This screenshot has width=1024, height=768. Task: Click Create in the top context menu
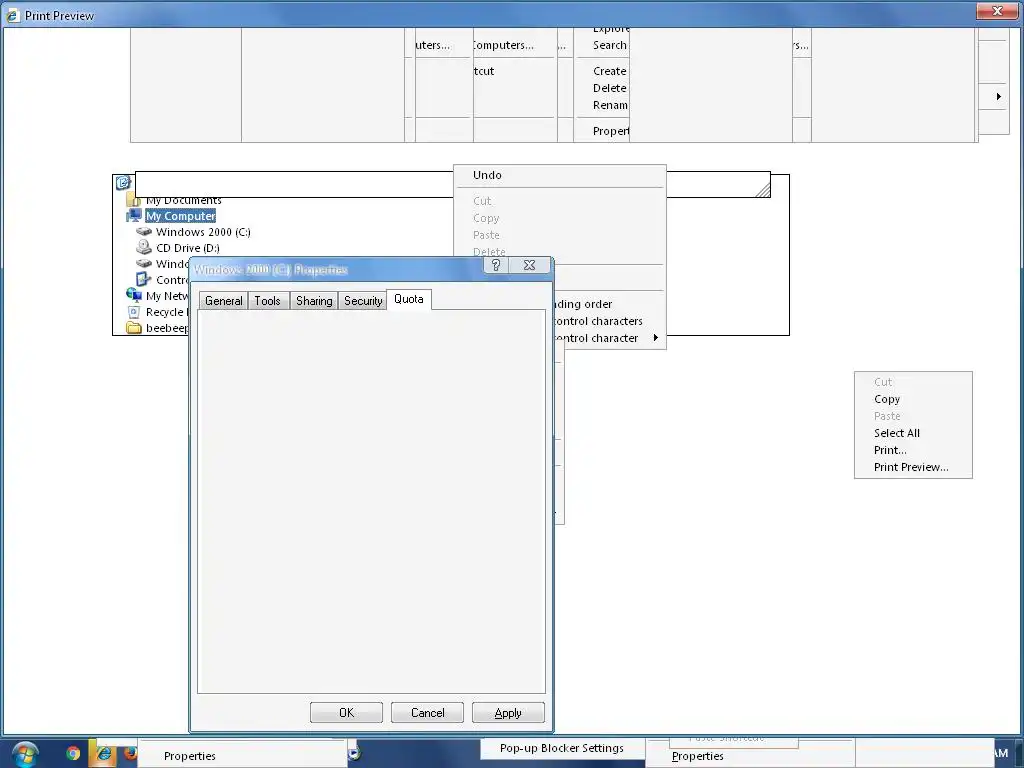point(609,71)
